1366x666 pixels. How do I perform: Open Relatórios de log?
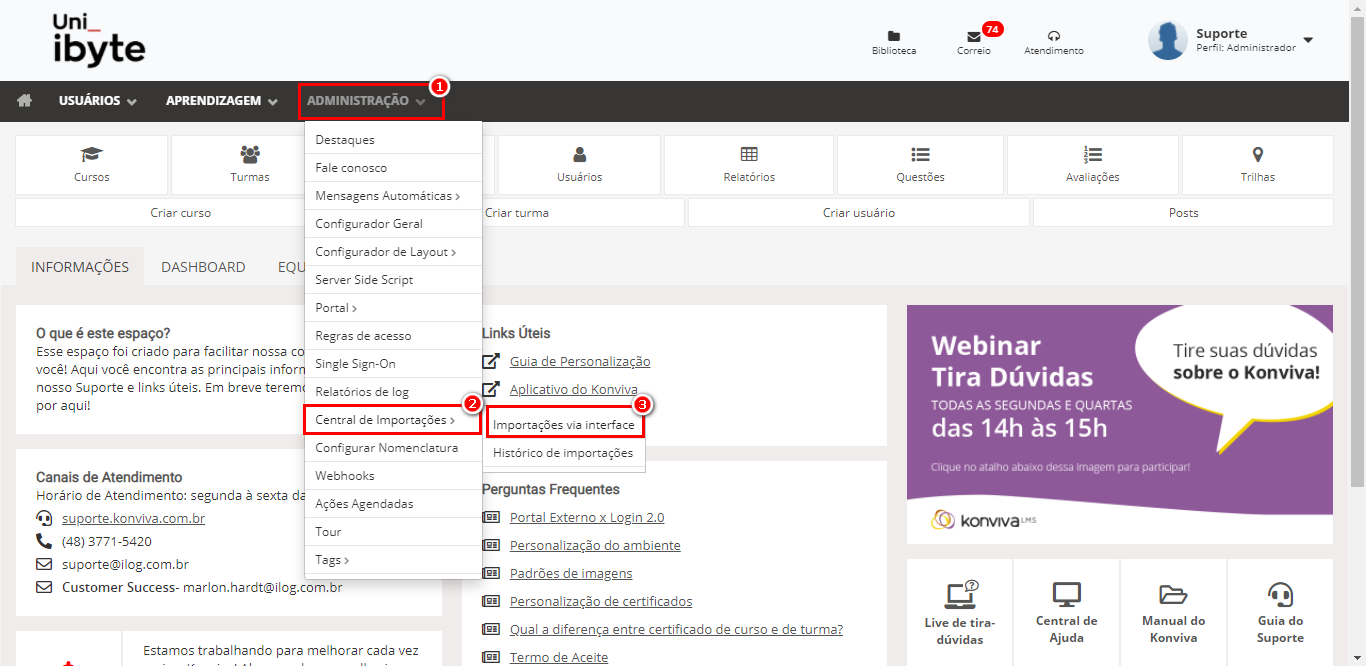393,392
